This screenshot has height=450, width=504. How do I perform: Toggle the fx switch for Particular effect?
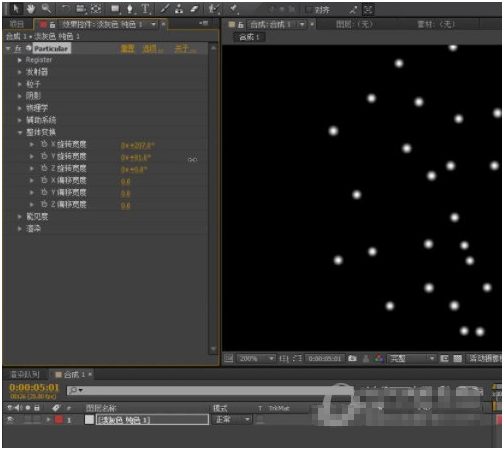pyautogui.click(x=18, y=49)
